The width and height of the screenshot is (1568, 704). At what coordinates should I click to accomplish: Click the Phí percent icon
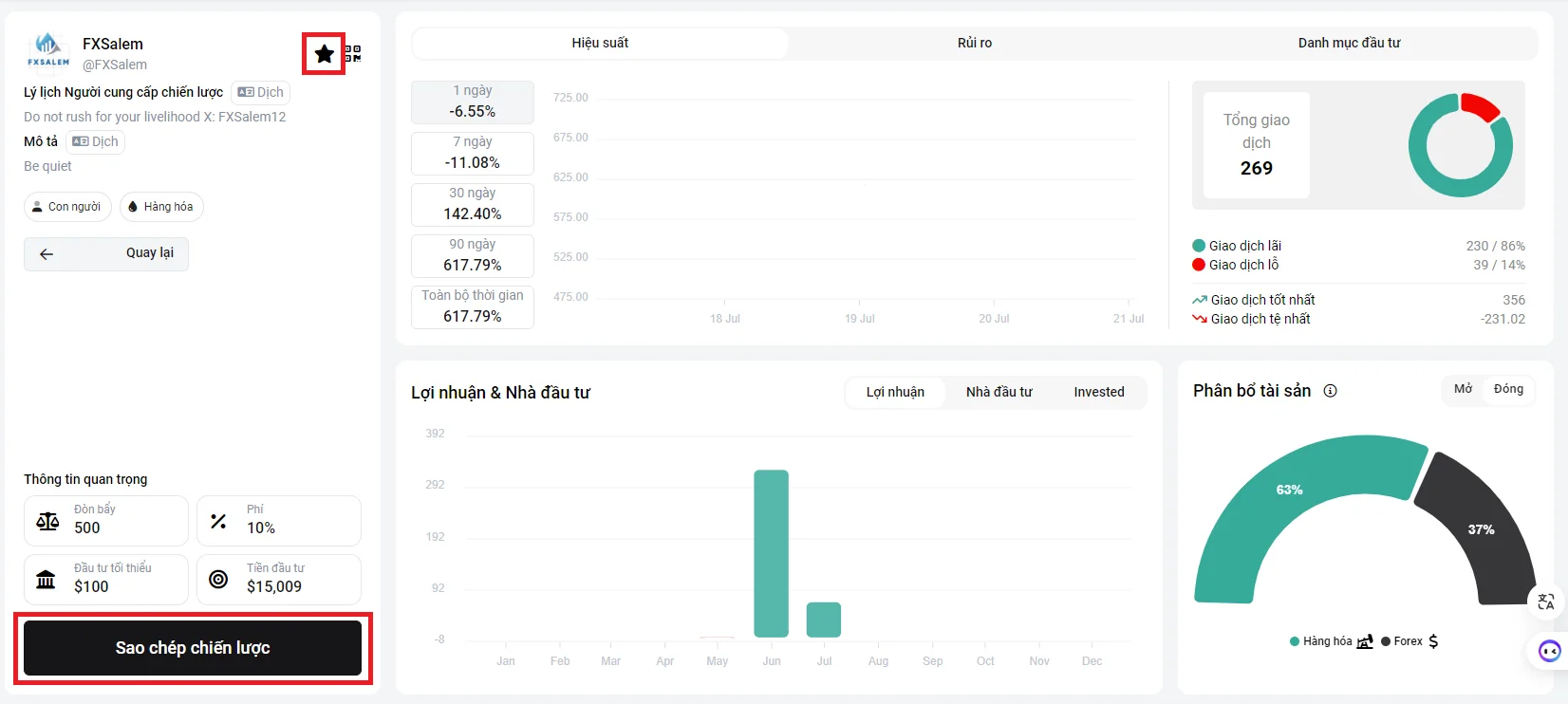click(218, 521)
